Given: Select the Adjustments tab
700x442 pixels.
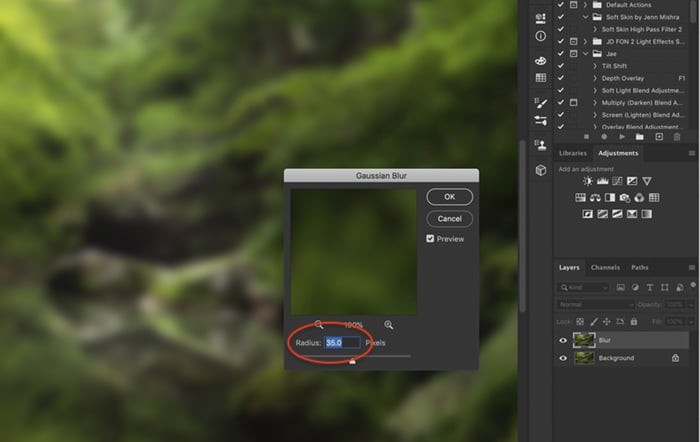Looking at the screenshot, I should click(618, 153).
